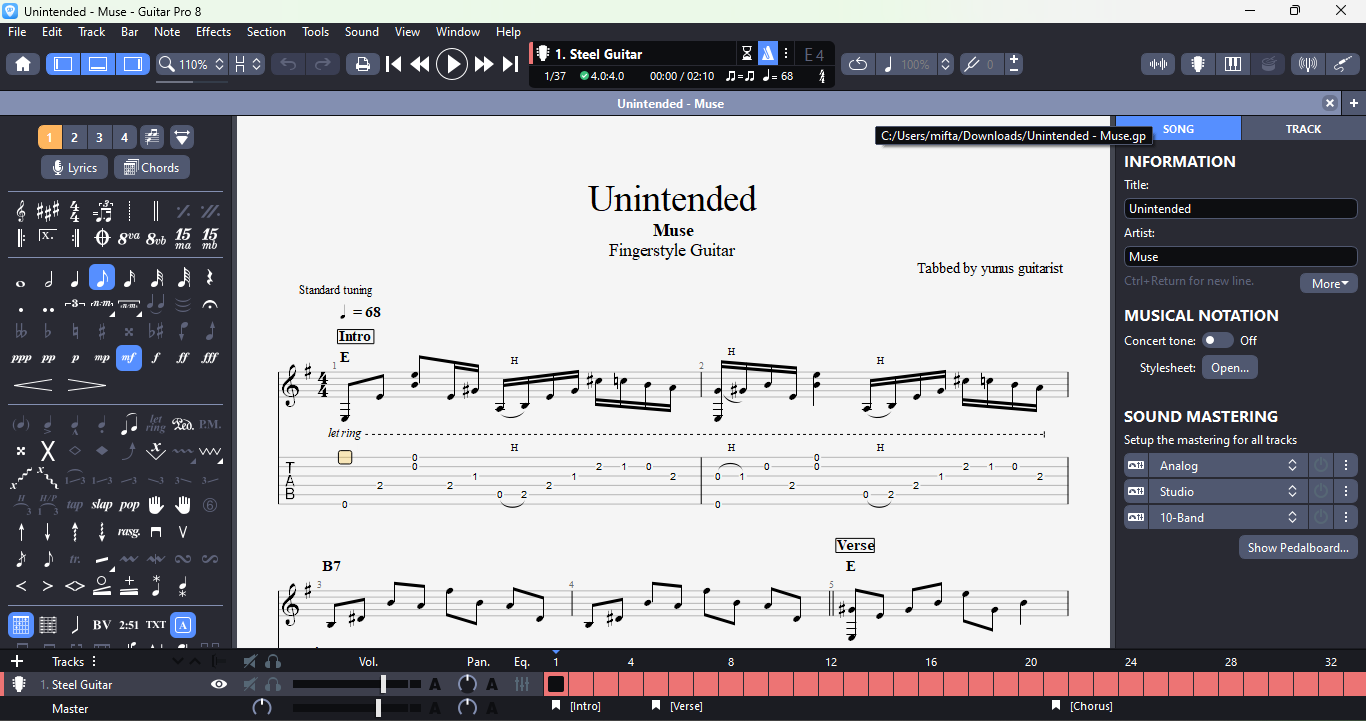The width and height of the screenshot is (1366, 721).
Task: Open the virtual fretboard view
Action: pos(1197,64)
